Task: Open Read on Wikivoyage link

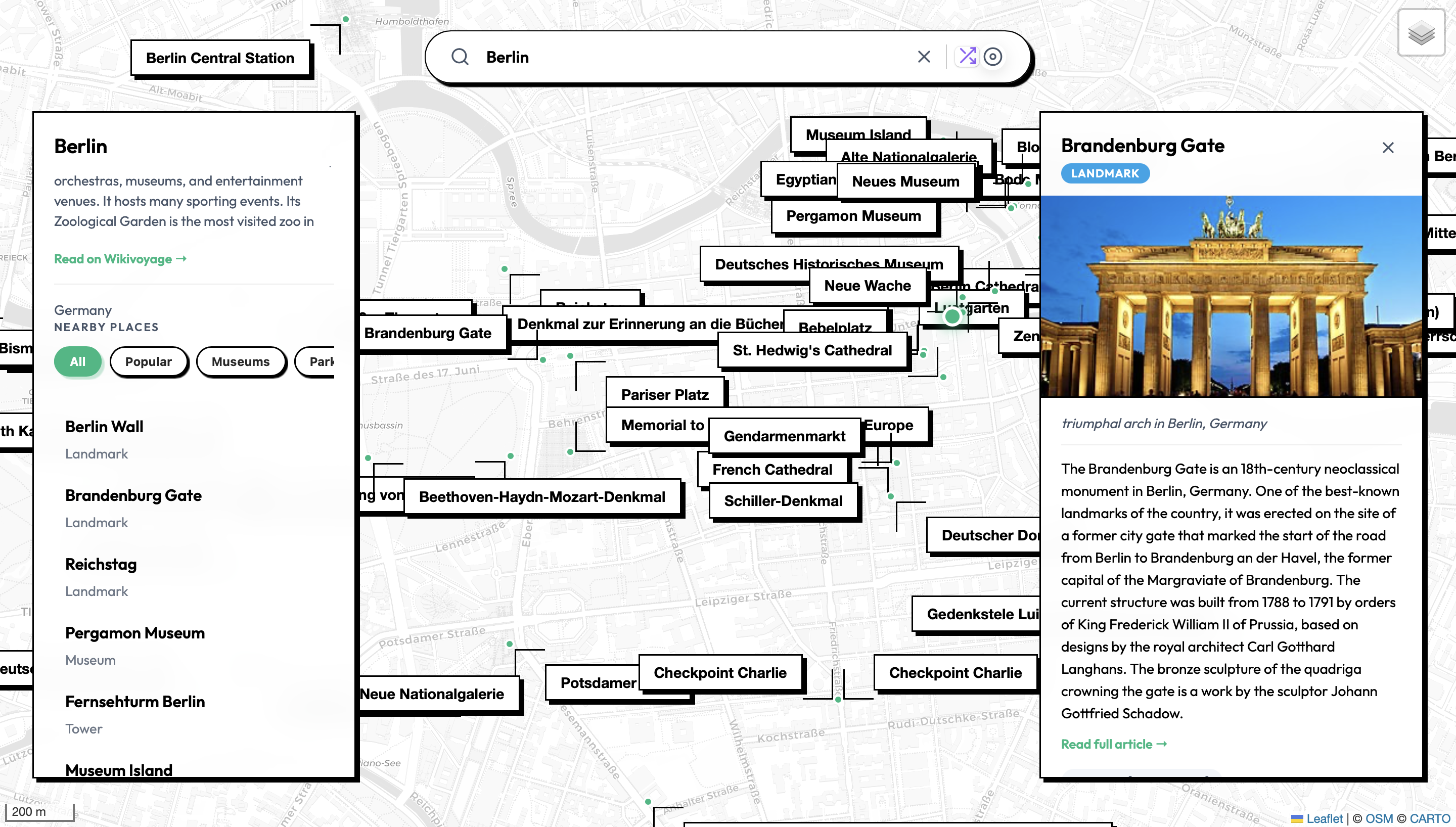Action: (120, 259)
